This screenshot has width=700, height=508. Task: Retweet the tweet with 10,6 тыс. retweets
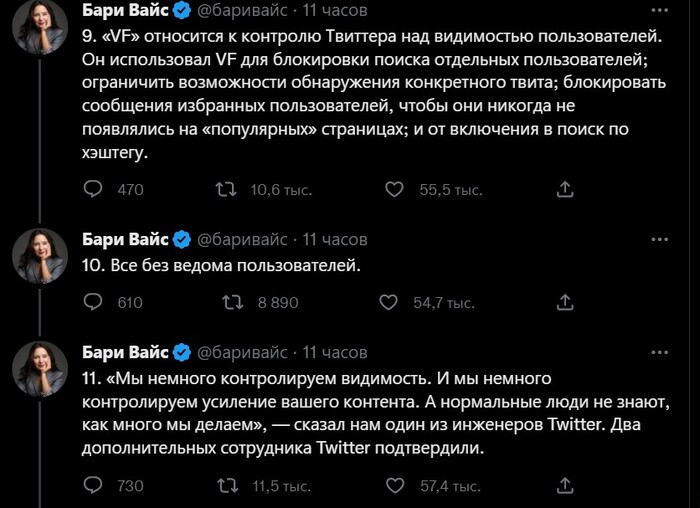coord(228,189)
